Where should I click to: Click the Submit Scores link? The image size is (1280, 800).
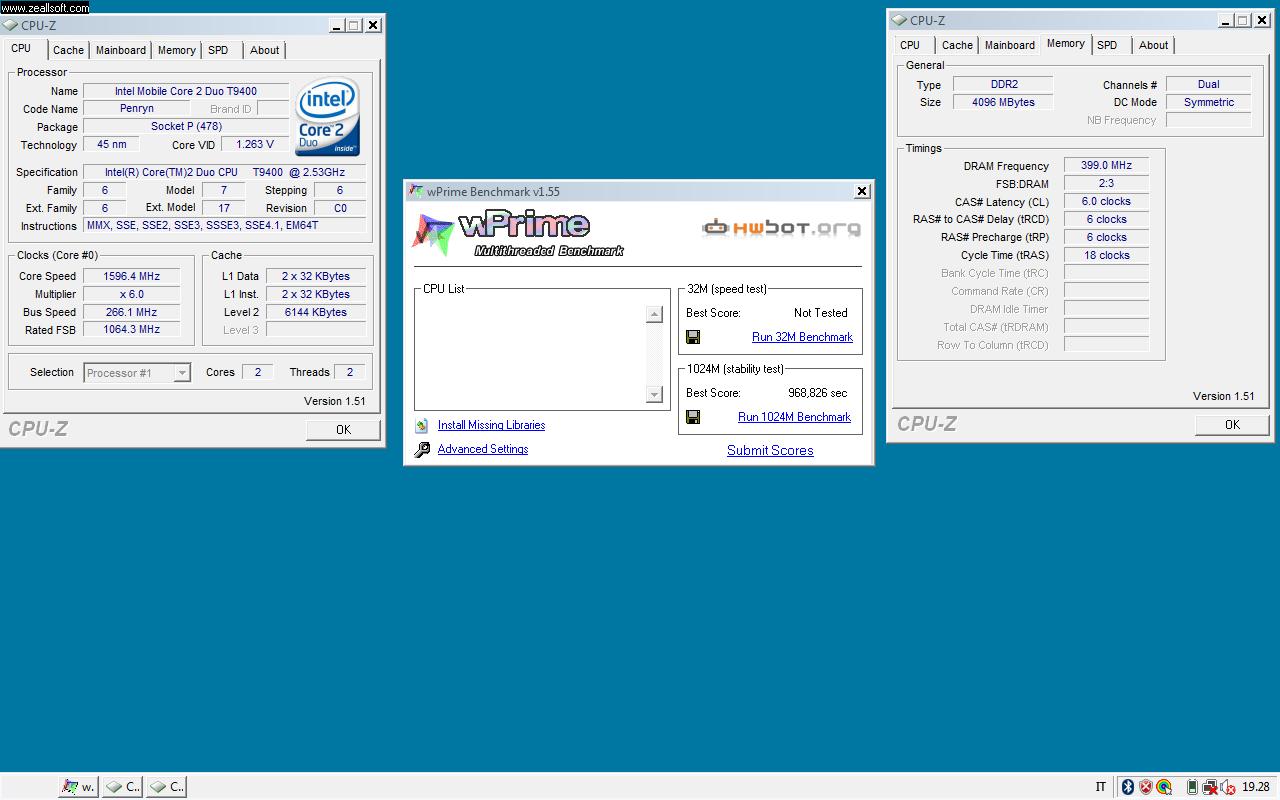(x=770, y=450)
